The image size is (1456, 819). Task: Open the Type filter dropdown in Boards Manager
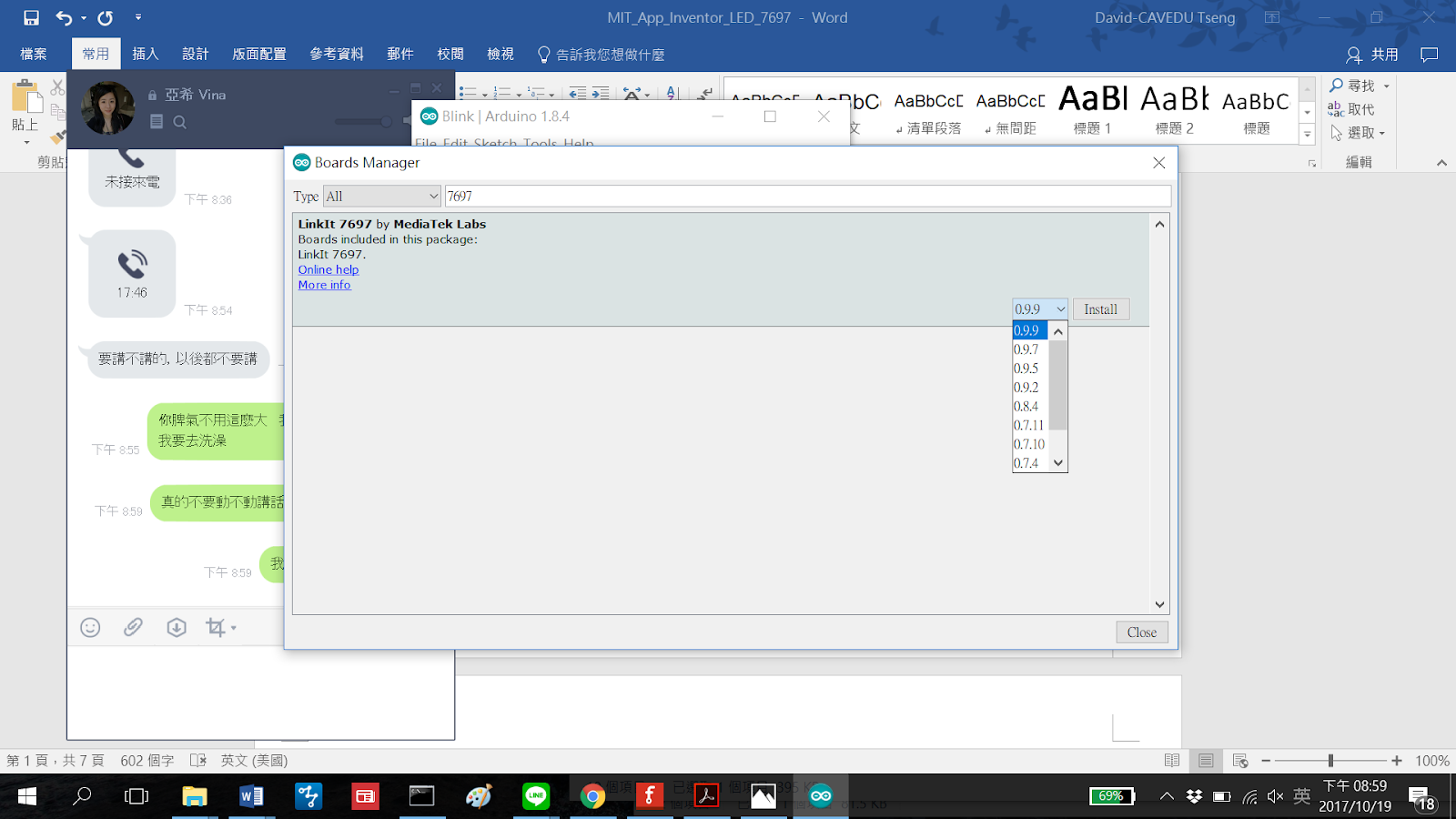pos(382,197)
